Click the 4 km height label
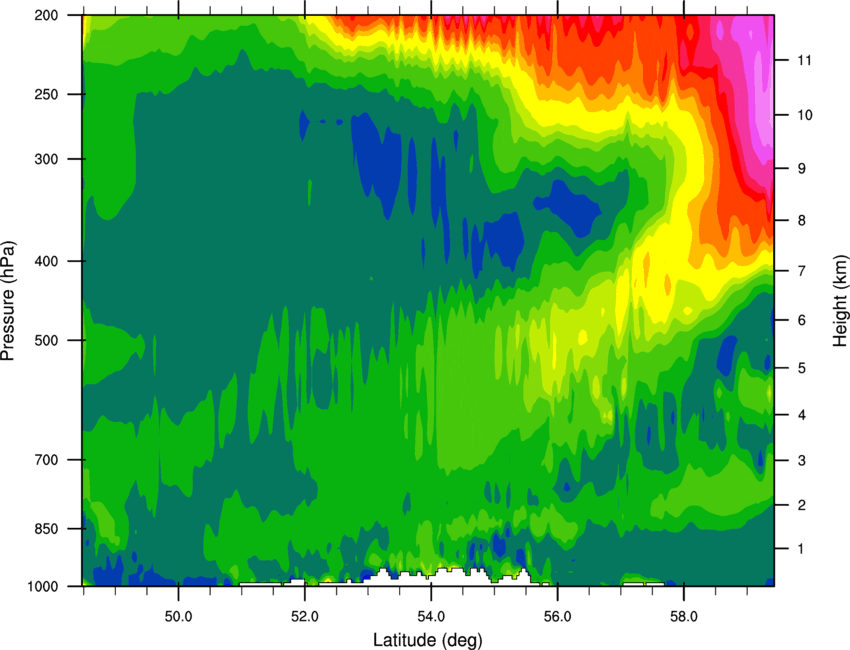850x650 pixels. click(x=802, y=415)
